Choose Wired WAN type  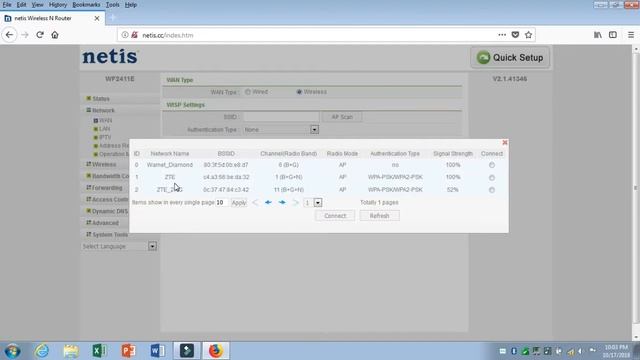[x=248, y=92]
